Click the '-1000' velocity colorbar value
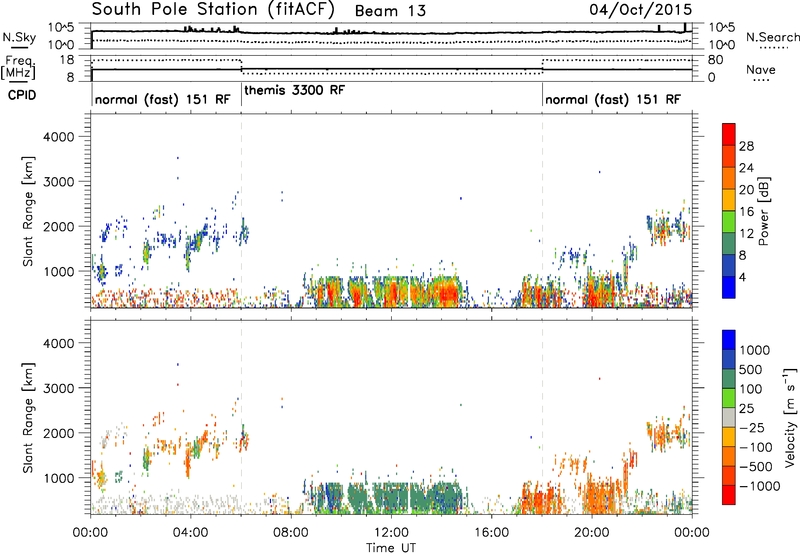Screen dimensions: 800x554 [759, 486]
